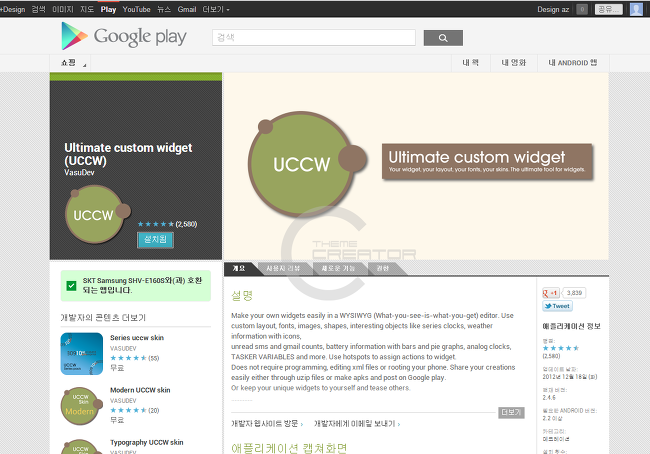Open the user profile avatar

(636, 9)
